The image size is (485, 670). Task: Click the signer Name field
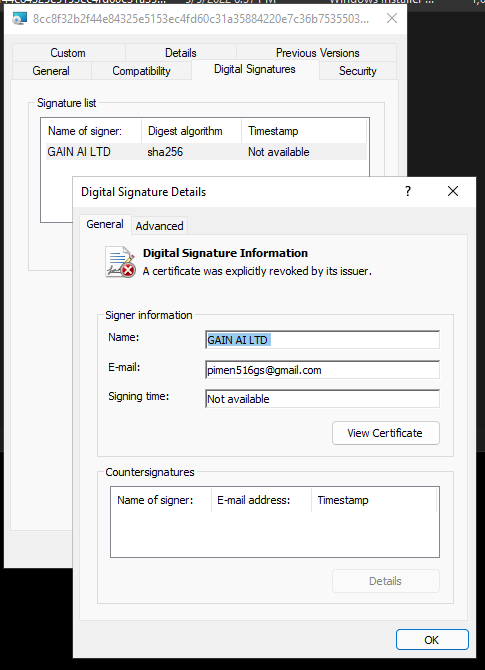coord(323,340)
